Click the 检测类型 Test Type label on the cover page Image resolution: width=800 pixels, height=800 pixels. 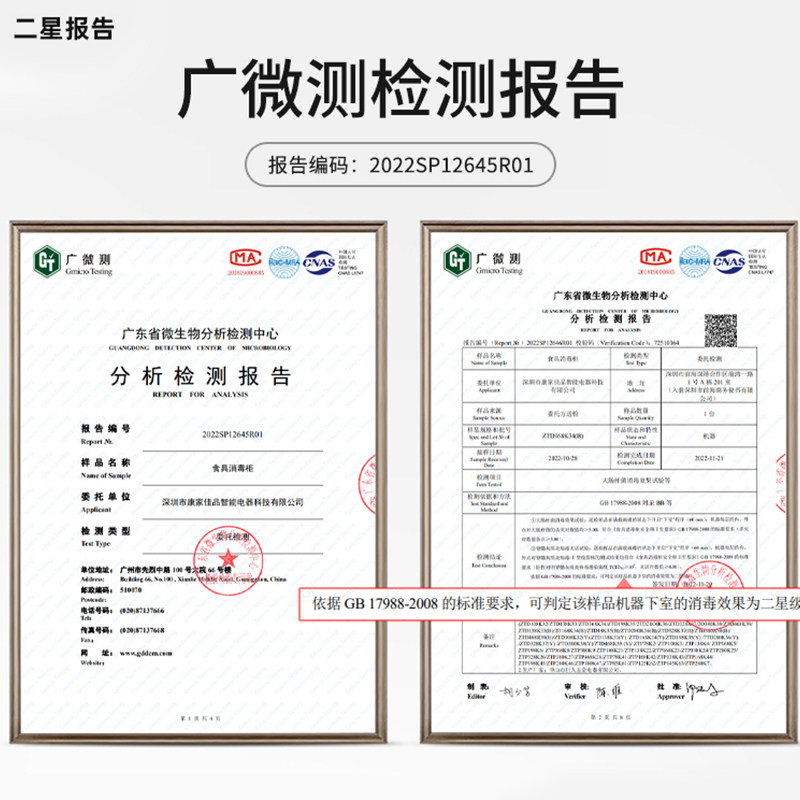tap(106, 537)
